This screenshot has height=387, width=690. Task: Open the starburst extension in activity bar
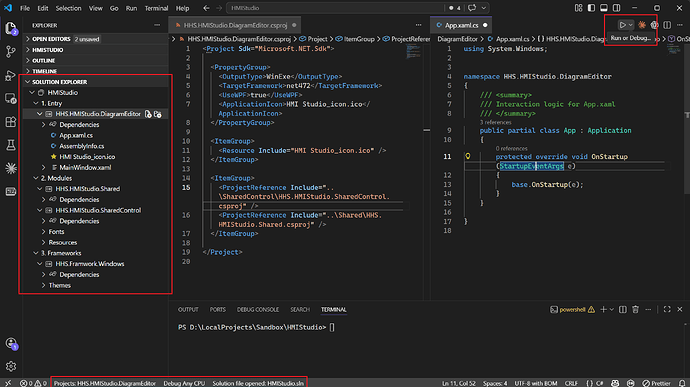point(11,168)
